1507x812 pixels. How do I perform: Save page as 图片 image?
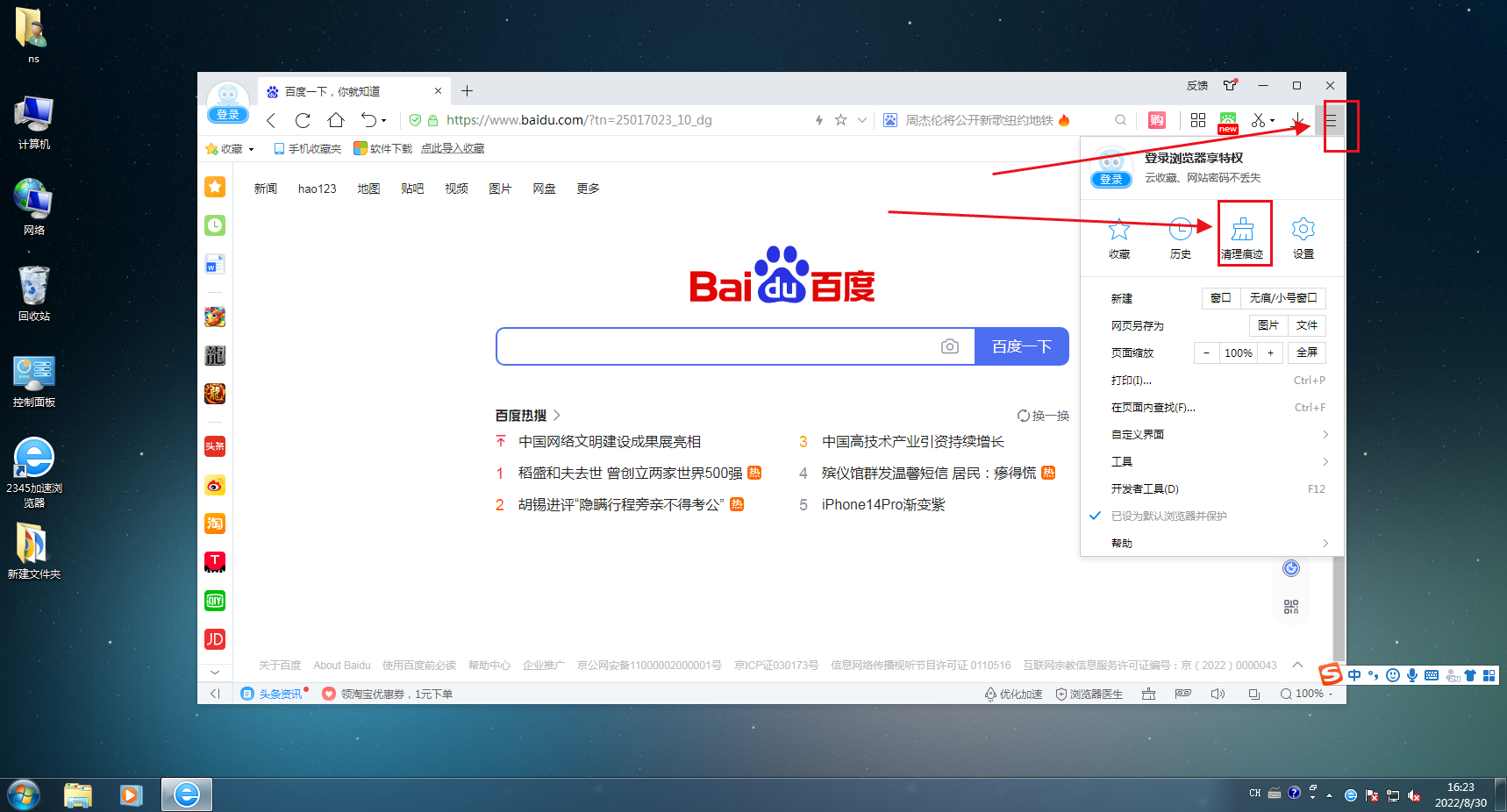coord(1268,325)
